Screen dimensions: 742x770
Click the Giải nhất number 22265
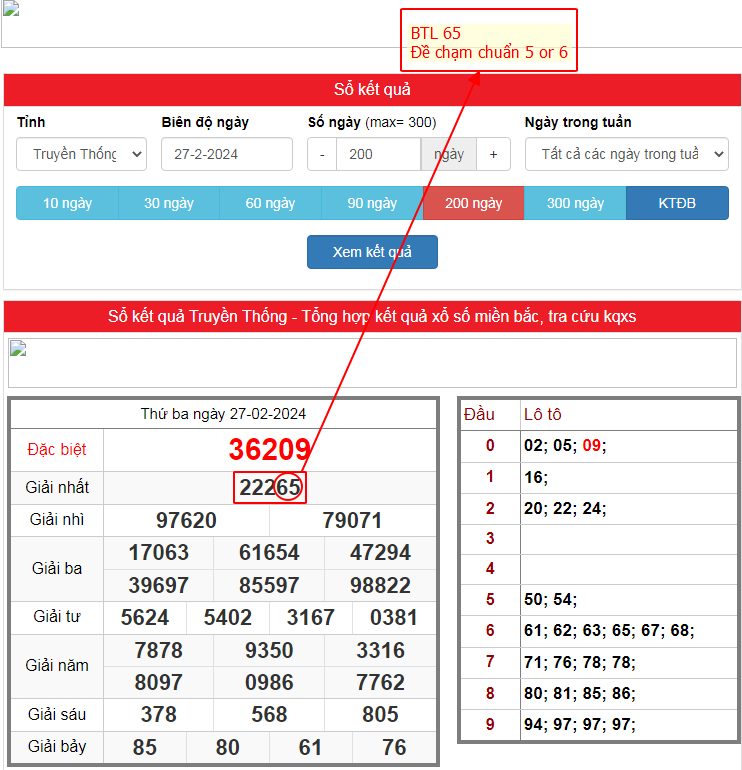(269, 488)
